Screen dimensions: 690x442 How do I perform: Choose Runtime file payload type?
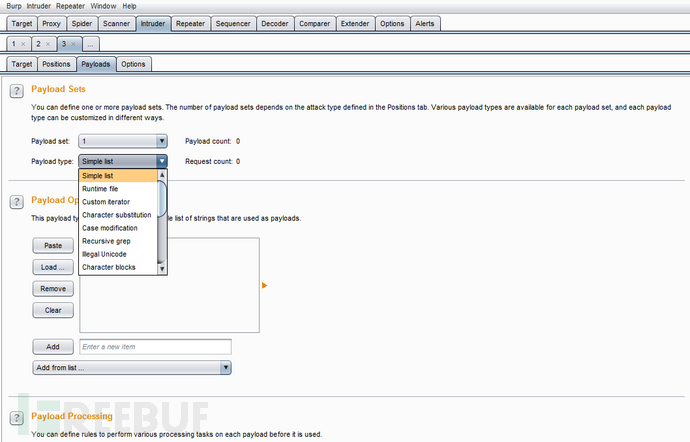coord(117,189)
